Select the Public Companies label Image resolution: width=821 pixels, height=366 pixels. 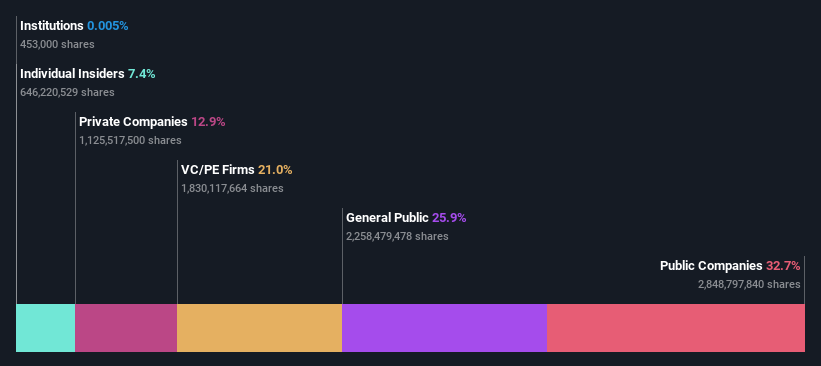pyautogui.click(x=711, y=266)
